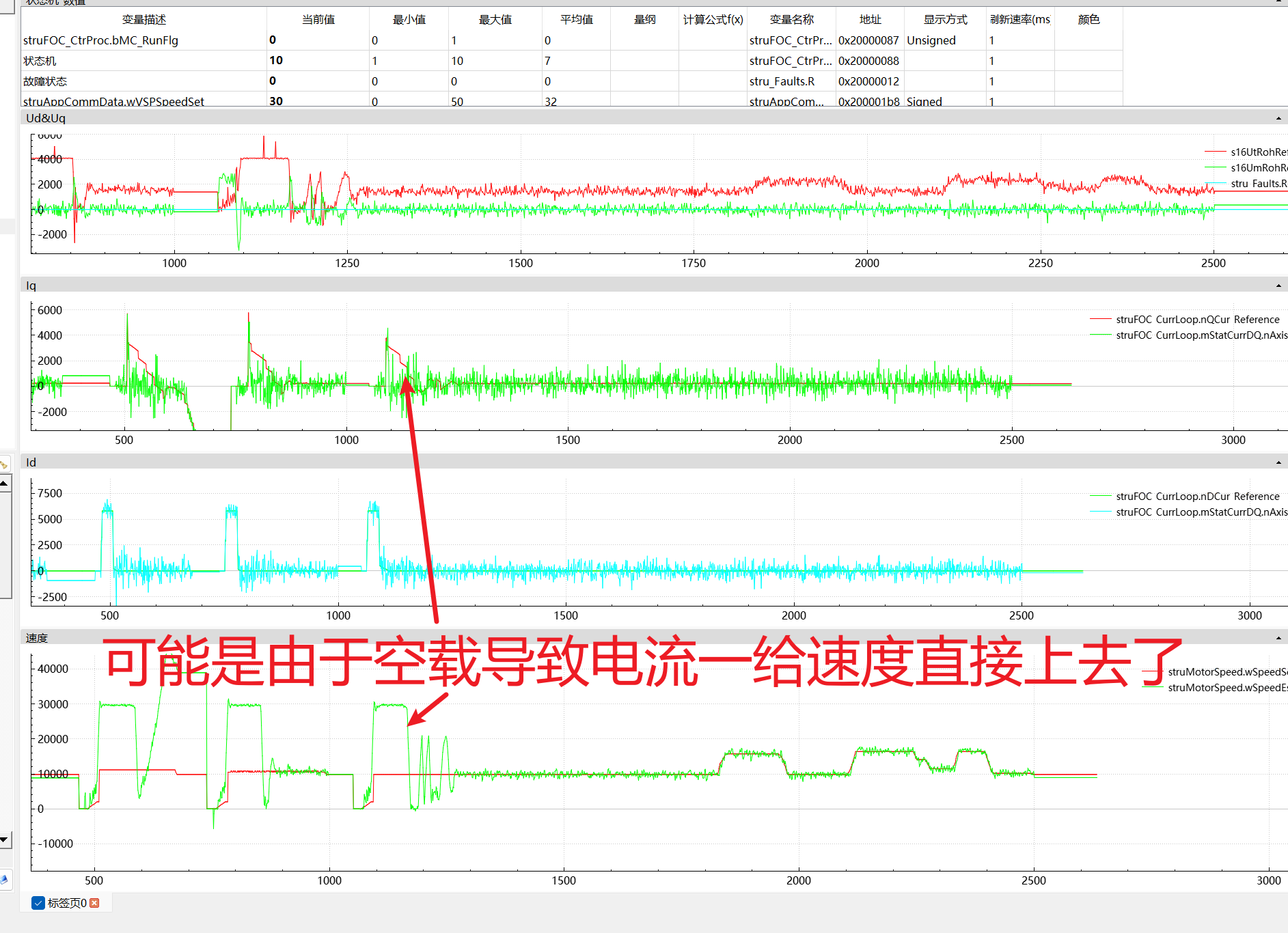Viewport: 1288px width, 933px height.
Task: Click address cell 0x200001b8
Action: click(868, 101)
